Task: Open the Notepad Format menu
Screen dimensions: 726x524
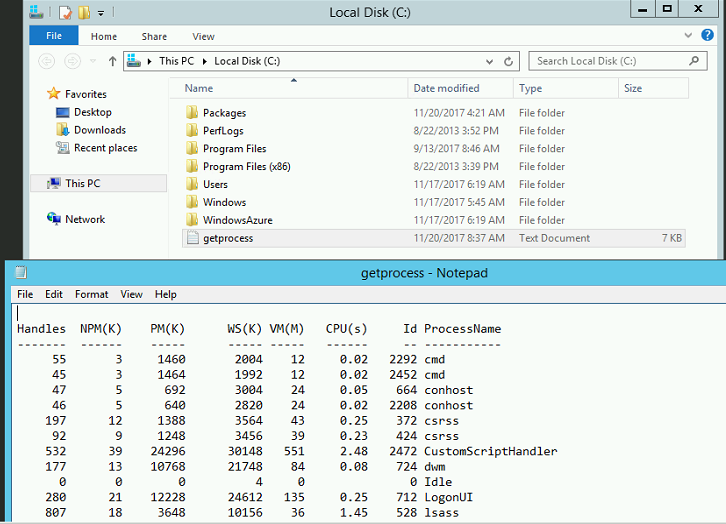Action: [92, 294]
